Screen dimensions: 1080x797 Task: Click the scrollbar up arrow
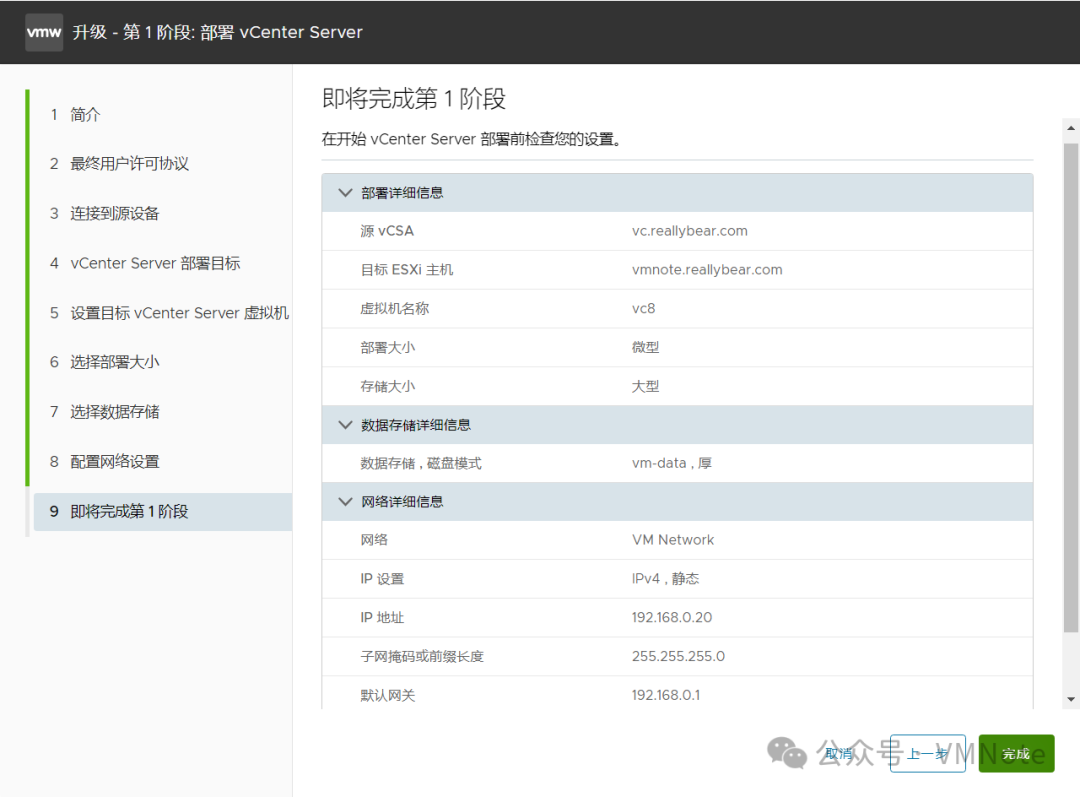pyautogui.click(x=1071, y=128)
